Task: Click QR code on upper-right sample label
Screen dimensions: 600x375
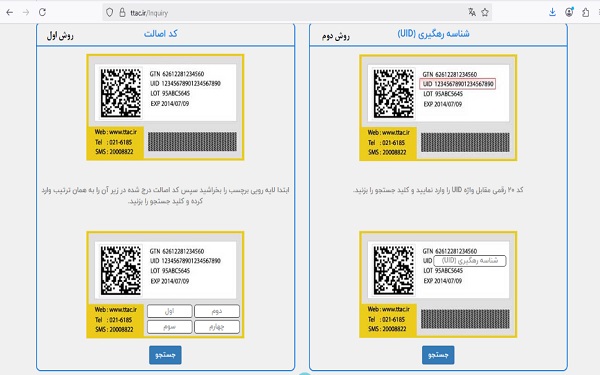Action: pyautogui.click(x=394, y=93)
